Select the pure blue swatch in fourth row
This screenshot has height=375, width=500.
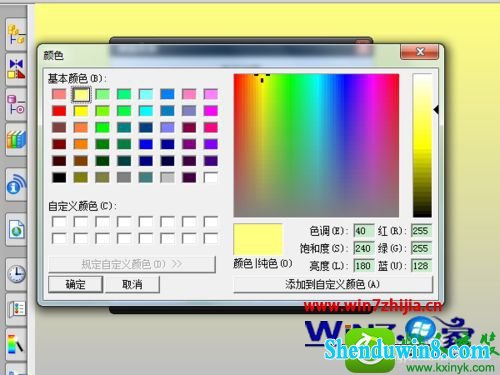pos(146,144)
